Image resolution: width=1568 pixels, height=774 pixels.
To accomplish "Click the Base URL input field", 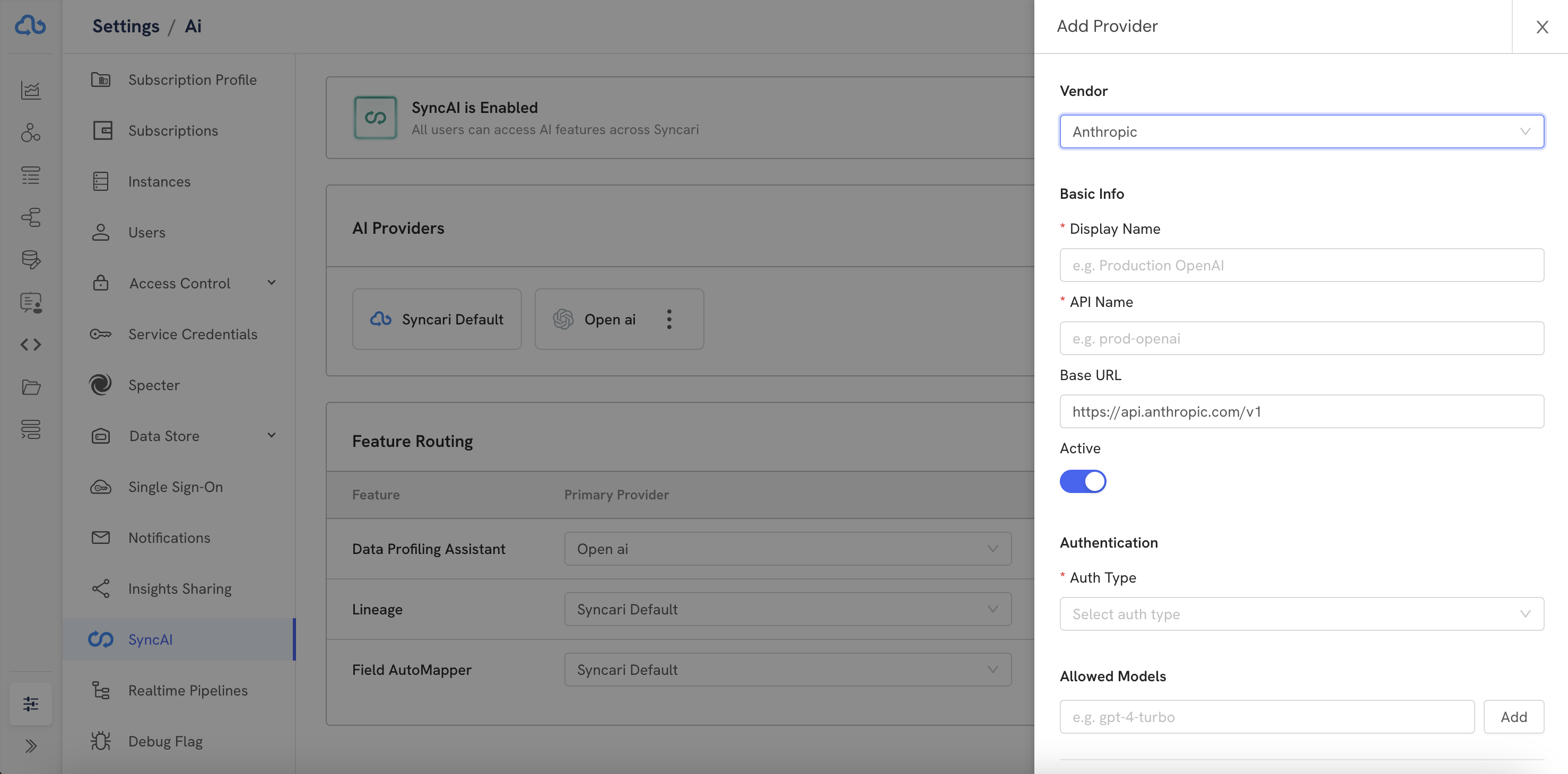I will click(x=1301, y=411).
